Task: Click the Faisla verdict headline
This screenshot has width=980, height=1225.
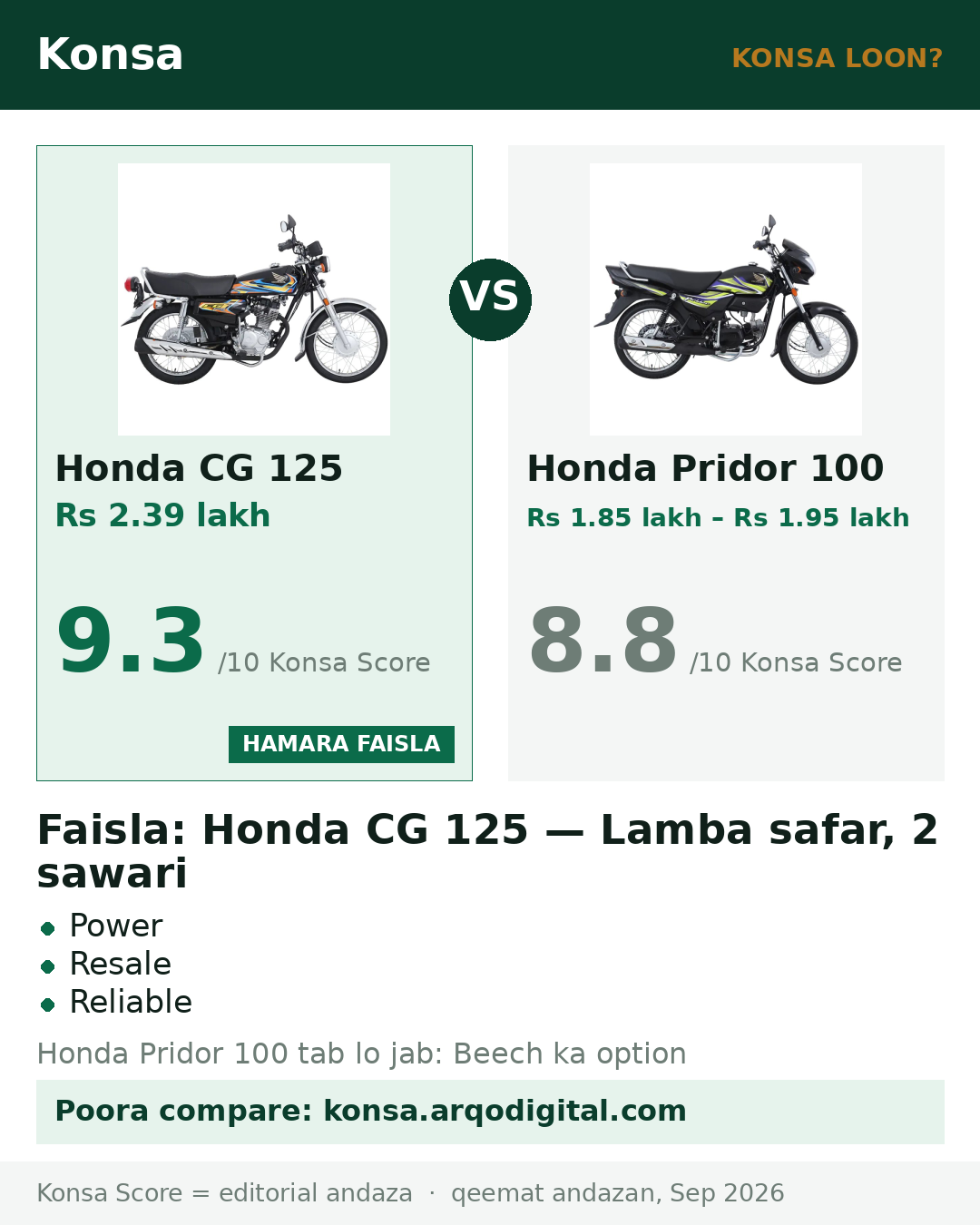Action: pyautogui.click(x=487, y=851)
